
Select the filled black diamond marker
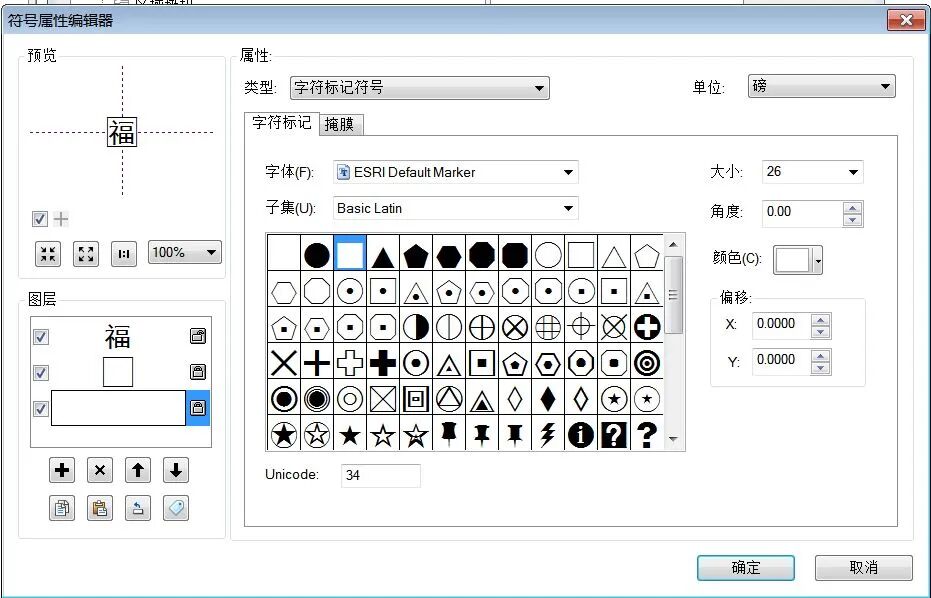pos(547,399)
